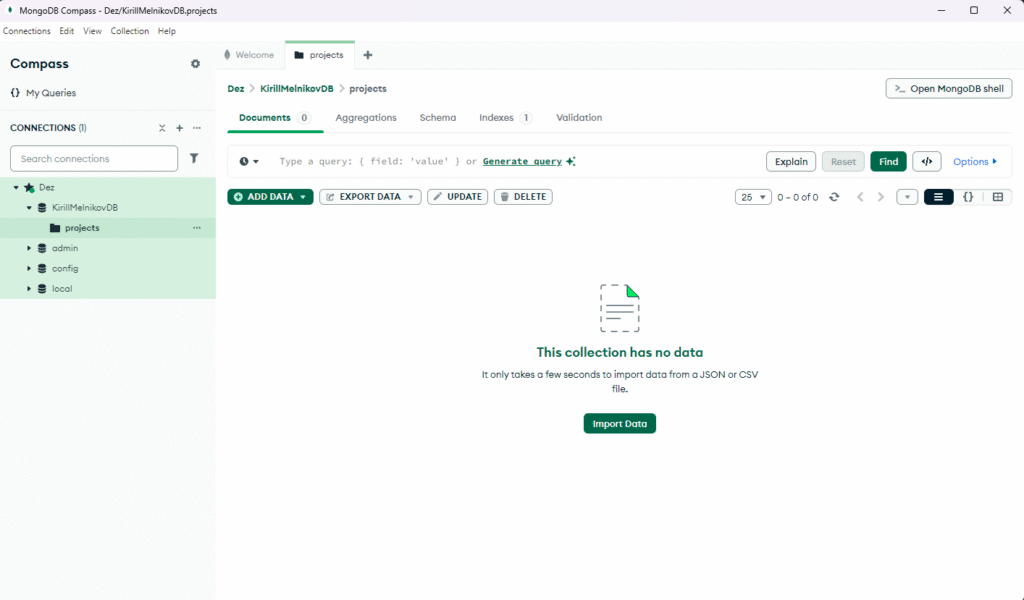Viewport: 1024px width, 600px height.
Task: Open Connections more options ellipsis
Action: (197, 128)
